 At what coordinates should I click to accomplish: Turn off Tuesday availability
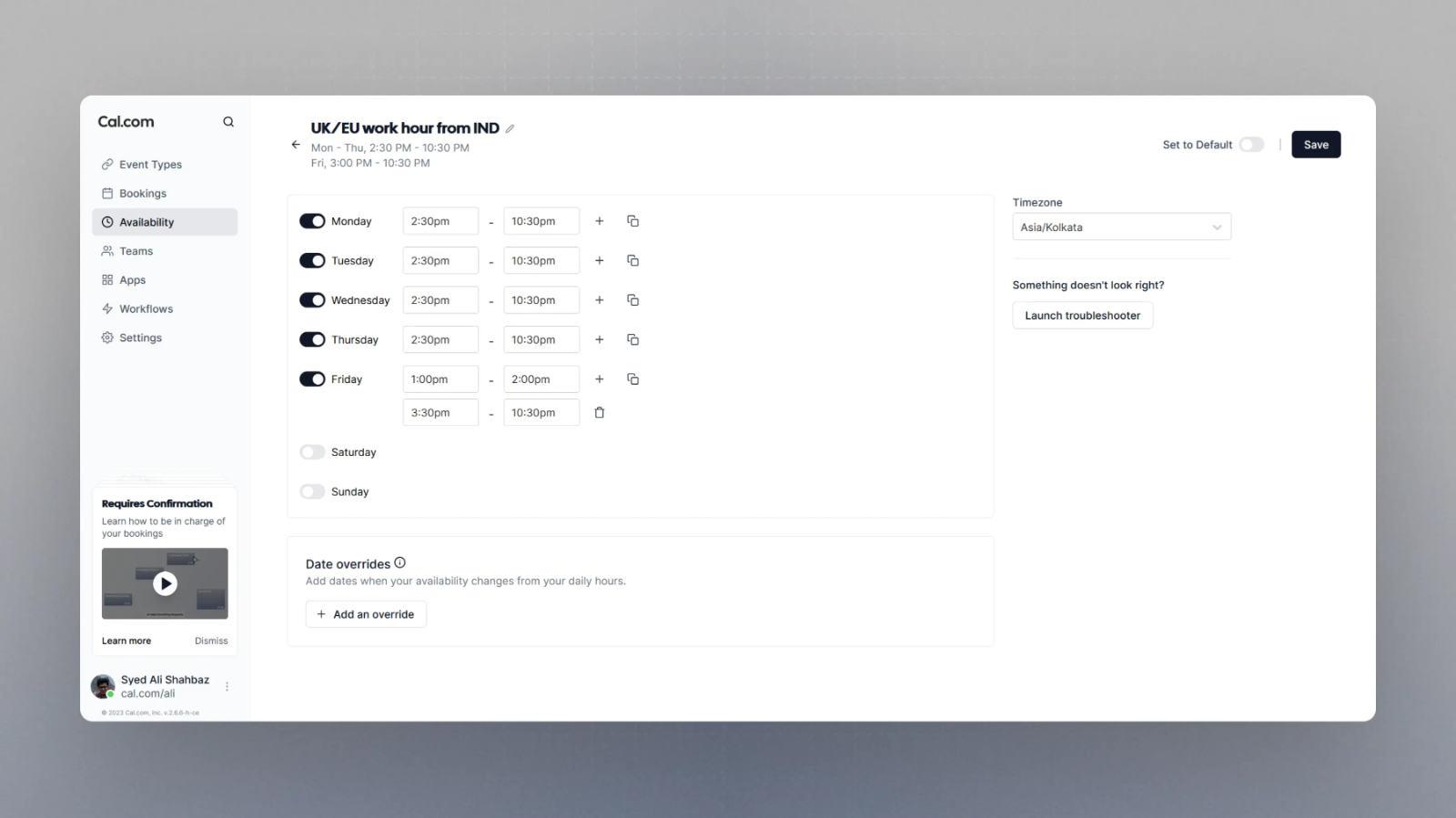click(312, 260)
